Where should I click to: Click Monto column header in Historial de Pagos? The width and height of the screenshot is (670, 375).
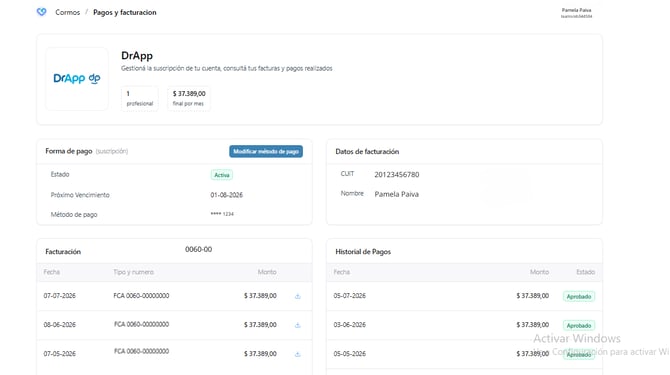[539, 272]
